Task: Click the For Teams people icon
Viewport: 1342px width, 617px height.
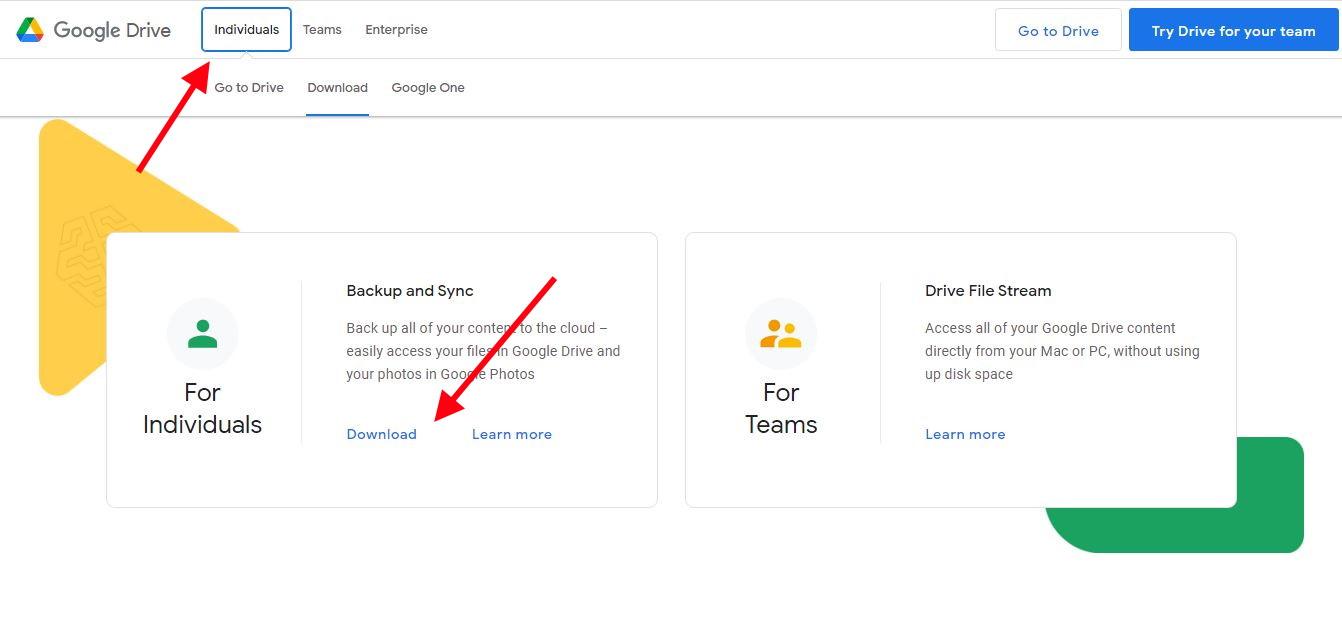Action: coord(781,334)
